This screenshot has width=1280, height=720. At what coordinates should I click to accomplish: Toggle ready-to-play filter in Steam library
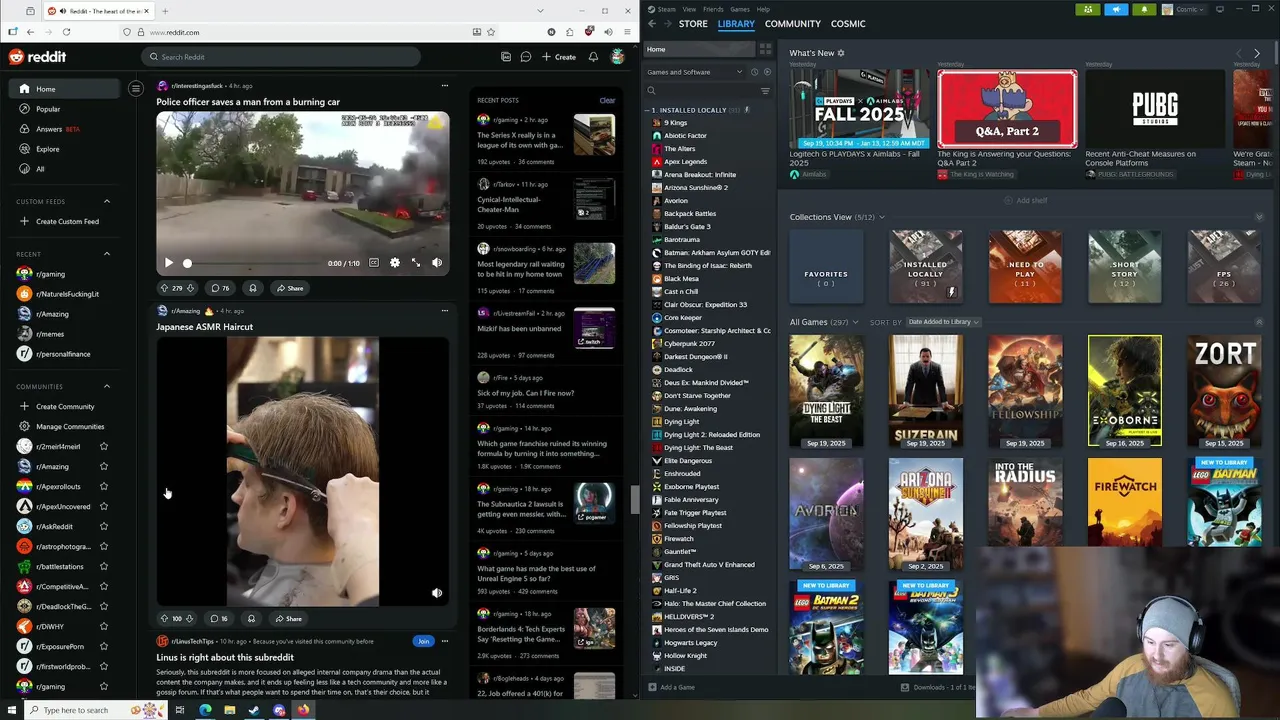pyautogui.click(x=767, y=72)
